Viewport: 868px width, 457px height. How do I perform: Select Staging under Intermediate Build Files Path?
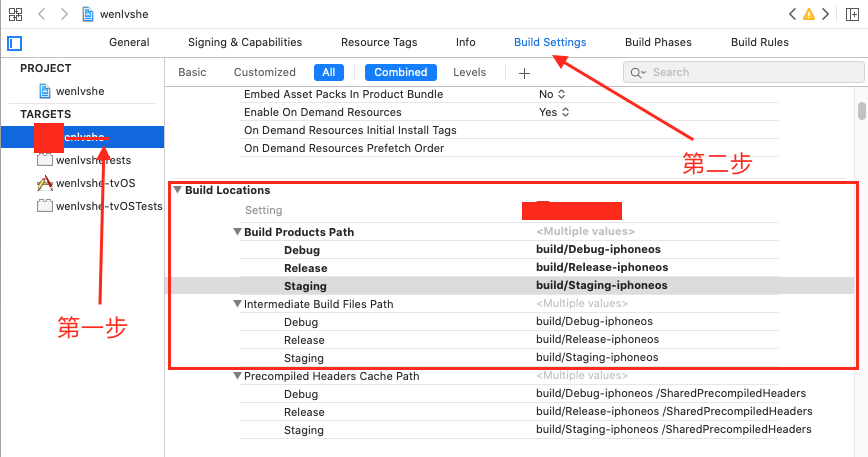click(304, 358)
